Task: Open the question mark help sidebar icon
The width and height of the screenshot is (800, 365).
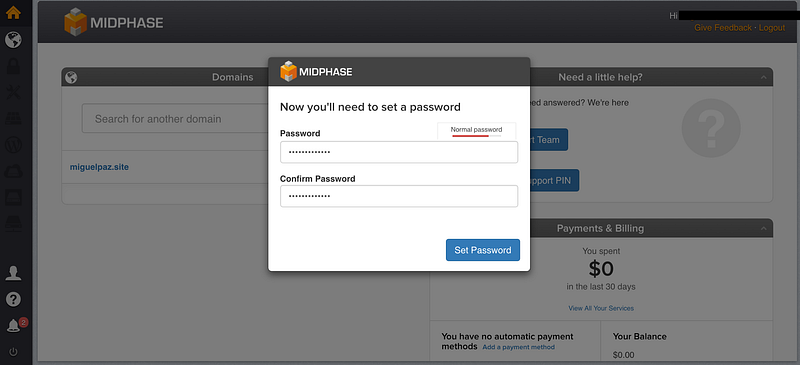Action: [x=13, y=299]
